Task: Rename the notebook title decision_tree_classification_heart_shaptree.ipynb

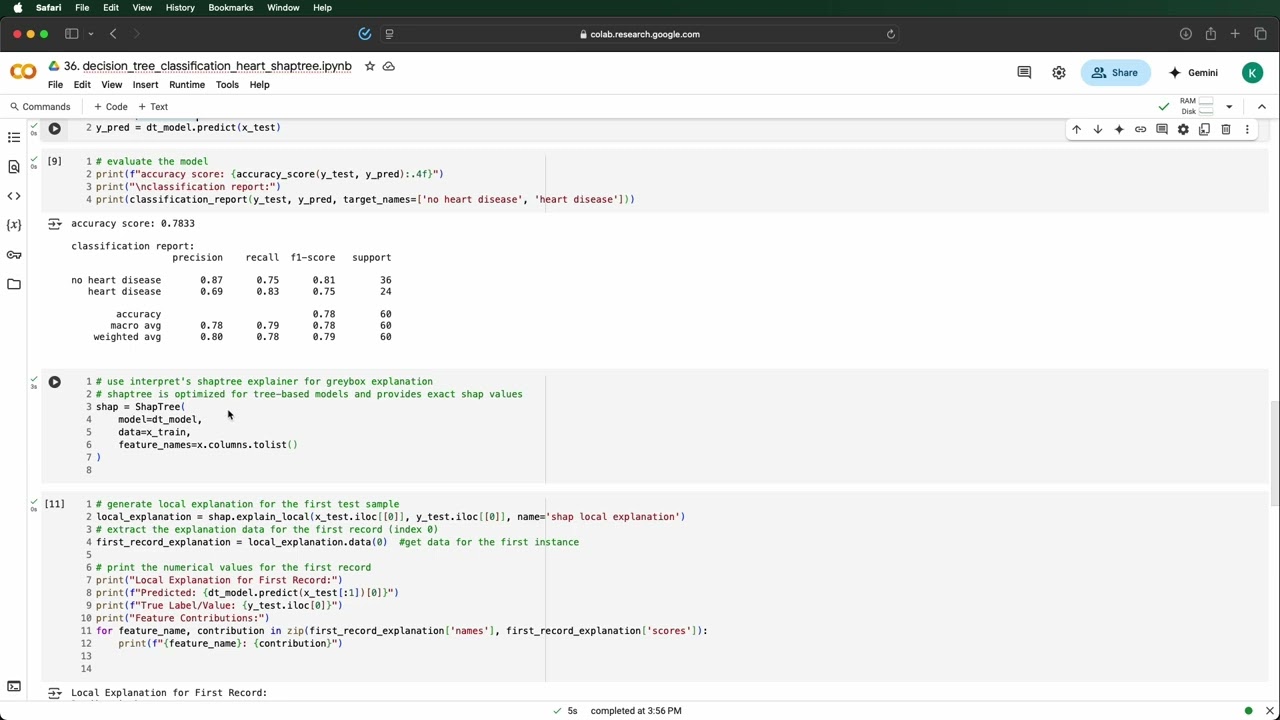Action: (208, 66)
